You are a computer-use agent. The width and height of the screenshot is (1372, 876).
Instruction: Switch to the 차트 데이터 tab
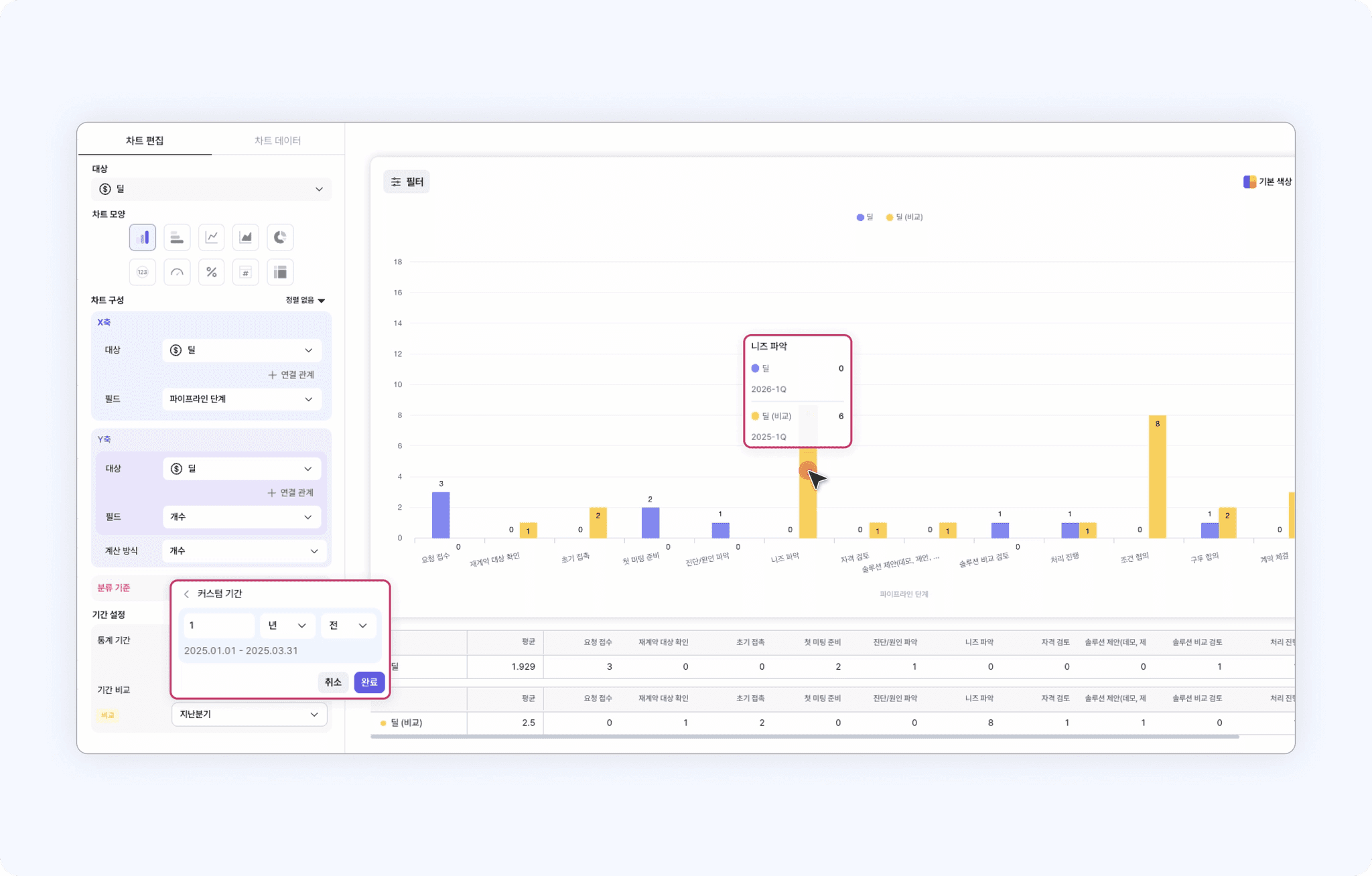pyautogui.click(x=277, y=141)
